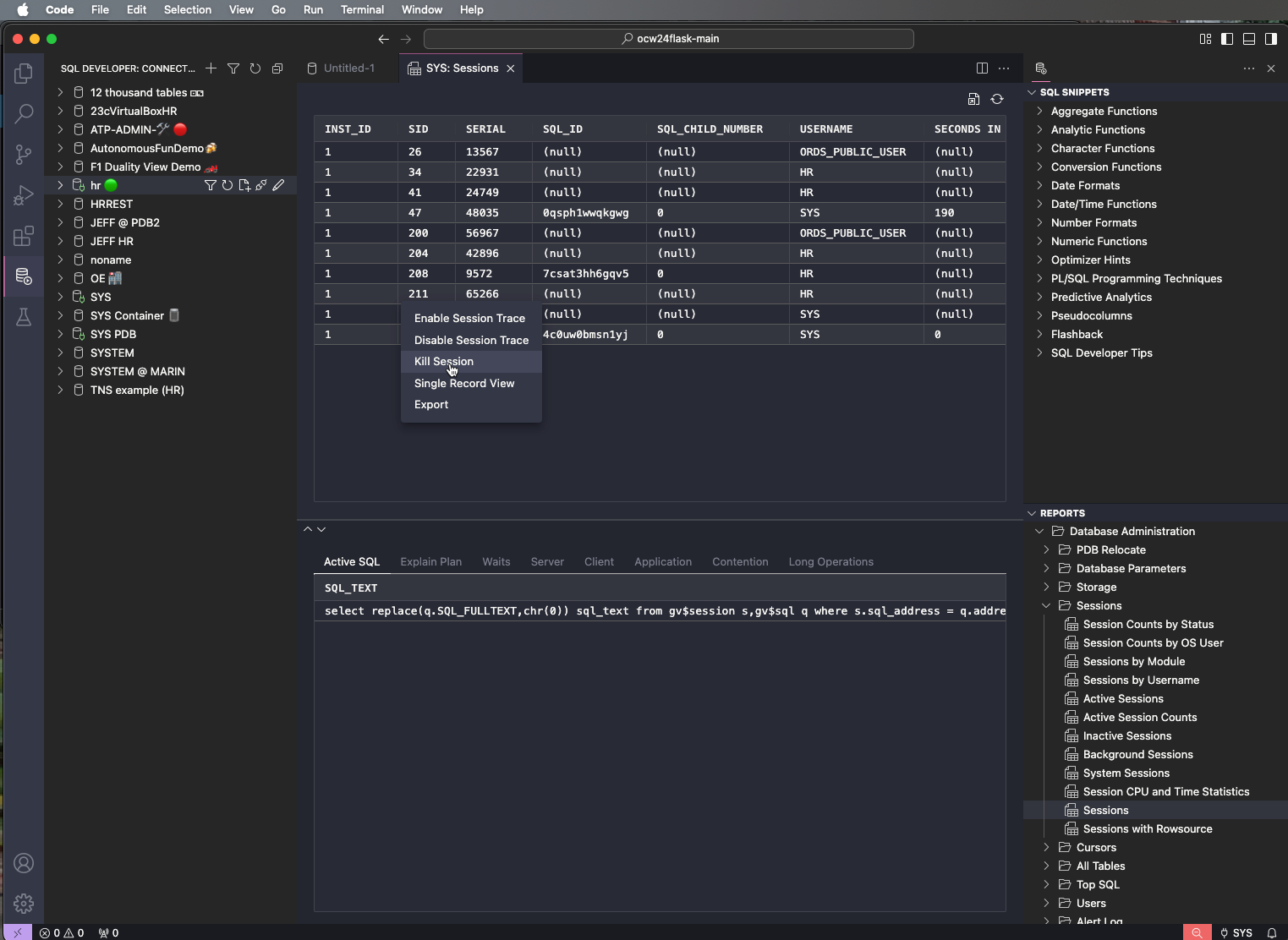The width and height of the screenshot is (1288, 940).
Task: Toggle the primary sidebar visibility
Action: click(x=1227, y=39)
